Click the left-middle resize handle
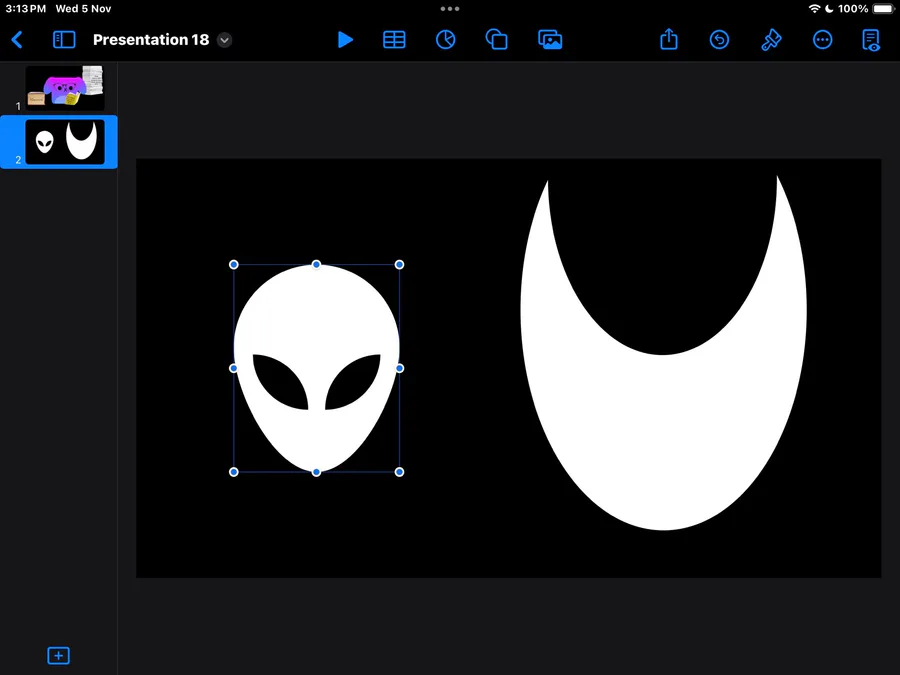This screenshot has height=675, width=900. click(234, 368)
